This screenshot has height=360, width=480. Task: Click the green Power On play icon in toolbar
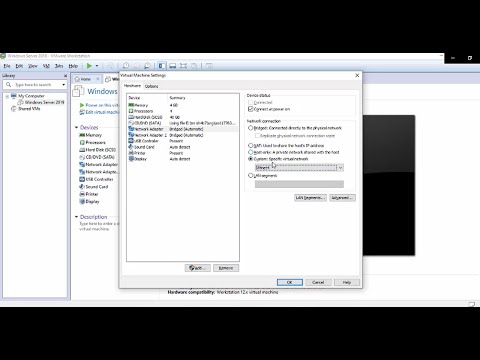click(x=89, y=66)
